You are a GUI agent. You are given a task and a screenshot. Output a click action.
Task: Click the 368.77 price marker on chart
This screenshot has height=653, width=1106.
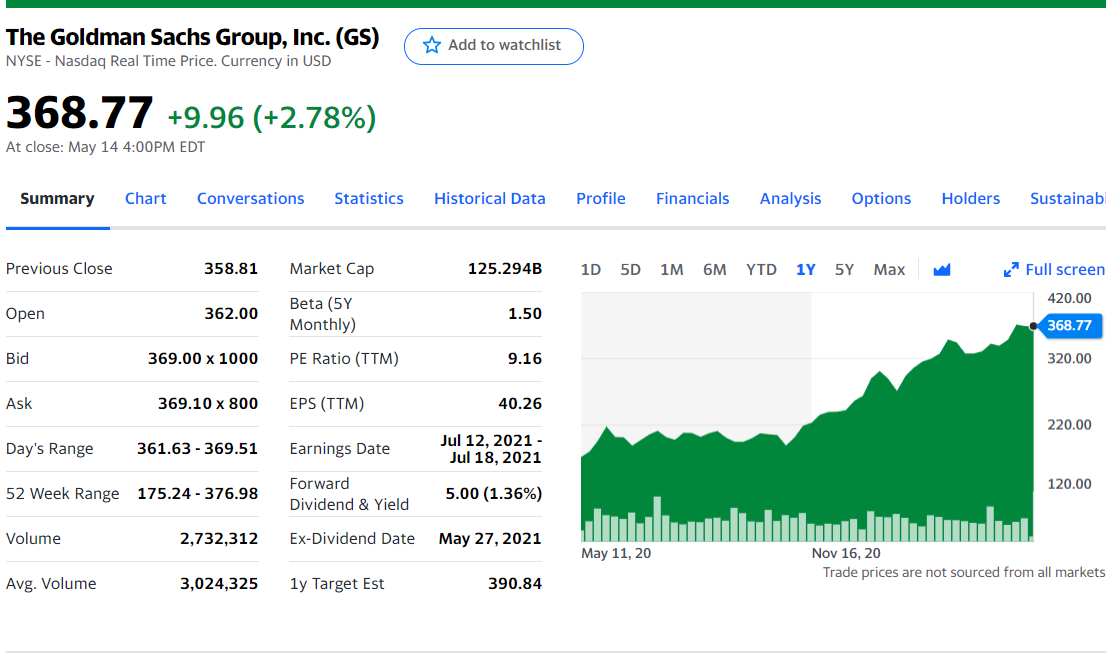[1069, 326]
